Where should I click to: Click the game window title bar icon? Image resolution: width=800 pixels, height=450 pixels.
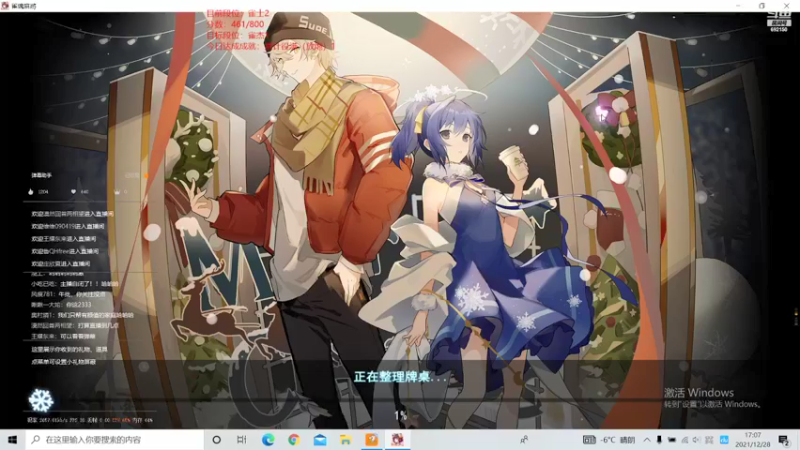point(5,6)
